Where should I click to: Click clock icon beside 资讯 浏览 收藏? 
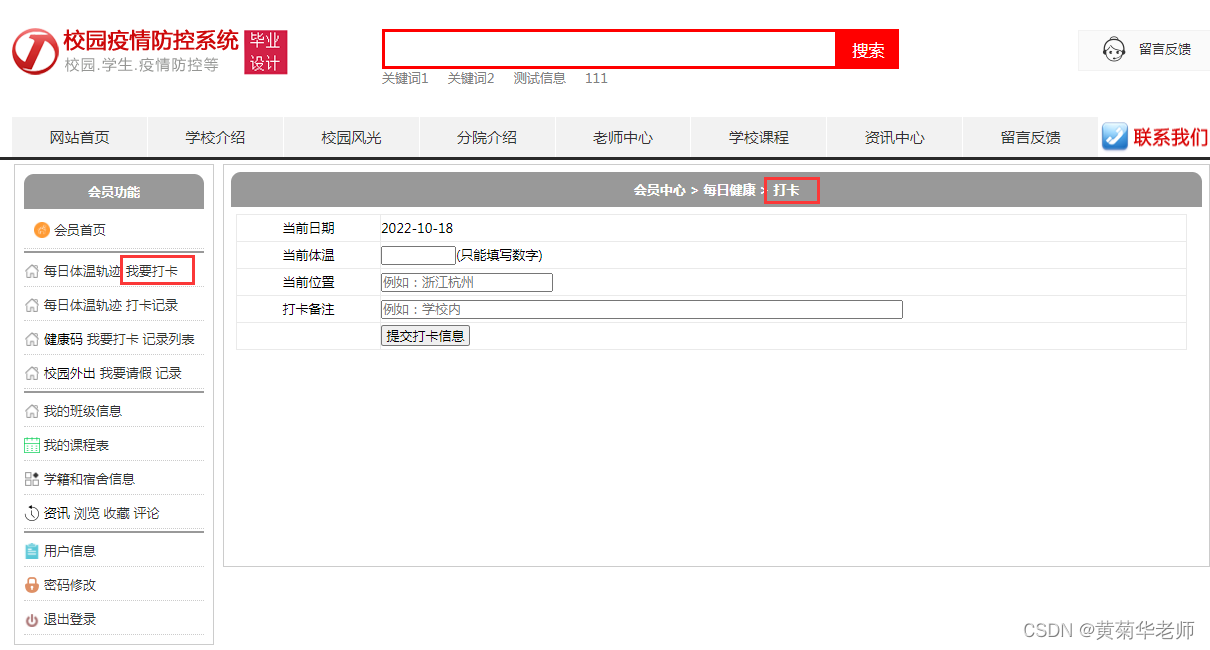[x=32, y=513]
